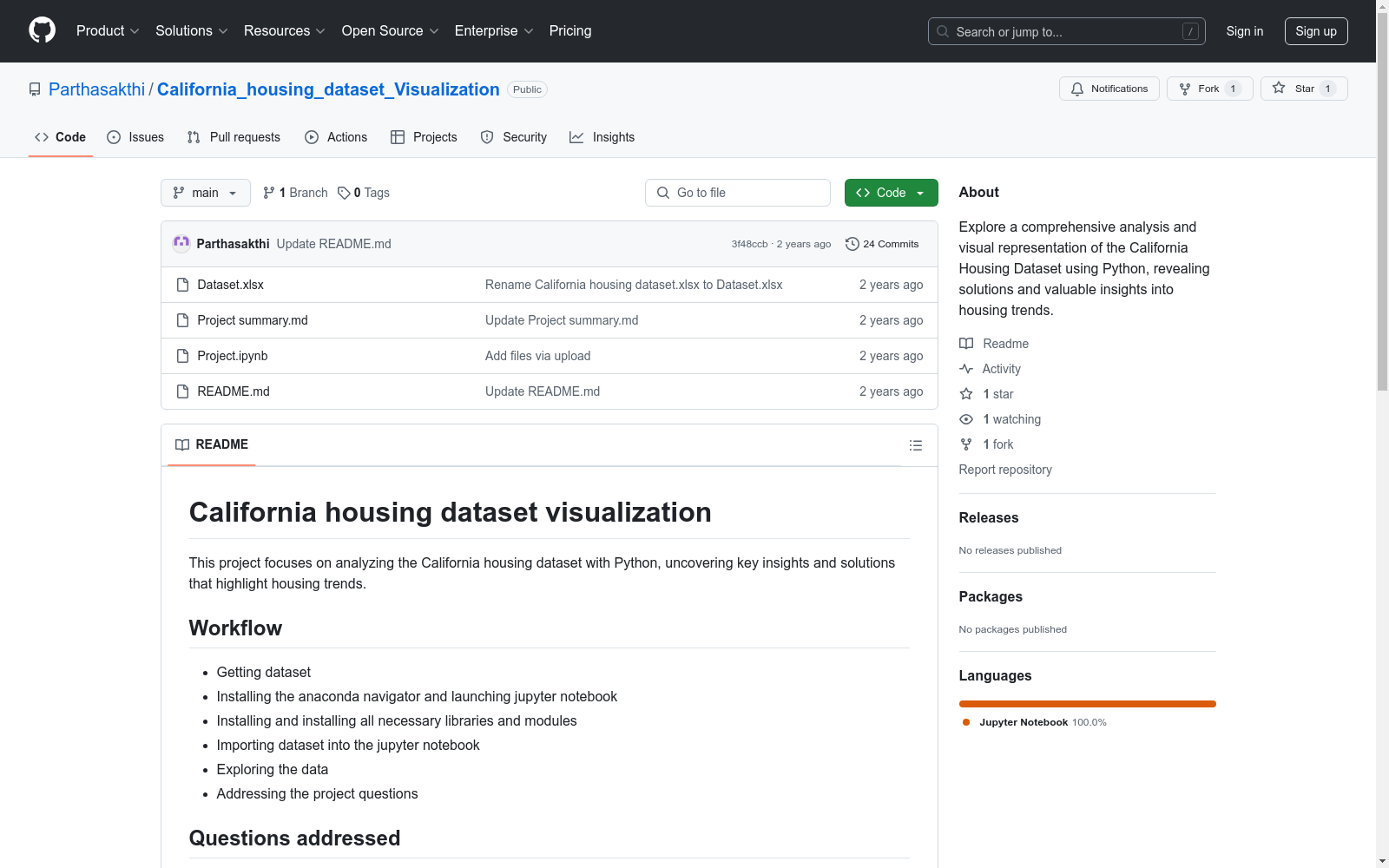Click the branch icon beside 1 Branch
1389x868 pixels.
[269, 193]
